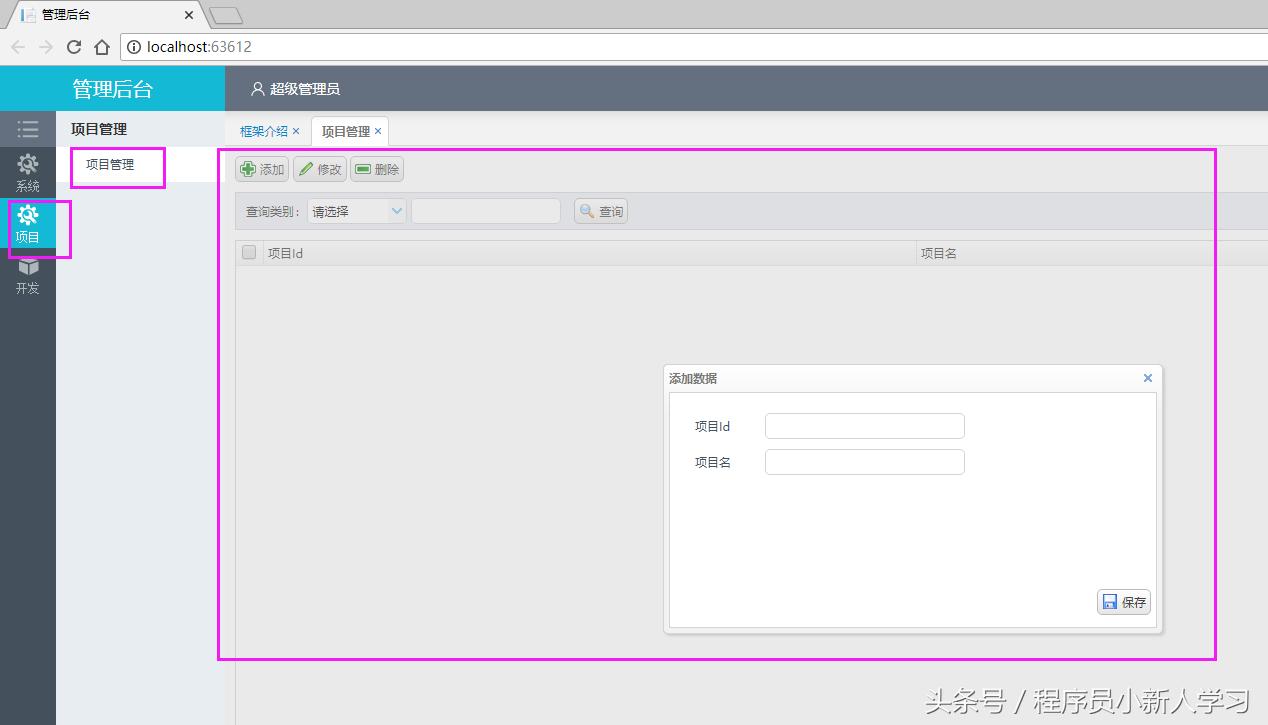Click the hamburger list icon atop the sidebar
The width and height of the screenshot is (1268, 725).
coord(28,128)
